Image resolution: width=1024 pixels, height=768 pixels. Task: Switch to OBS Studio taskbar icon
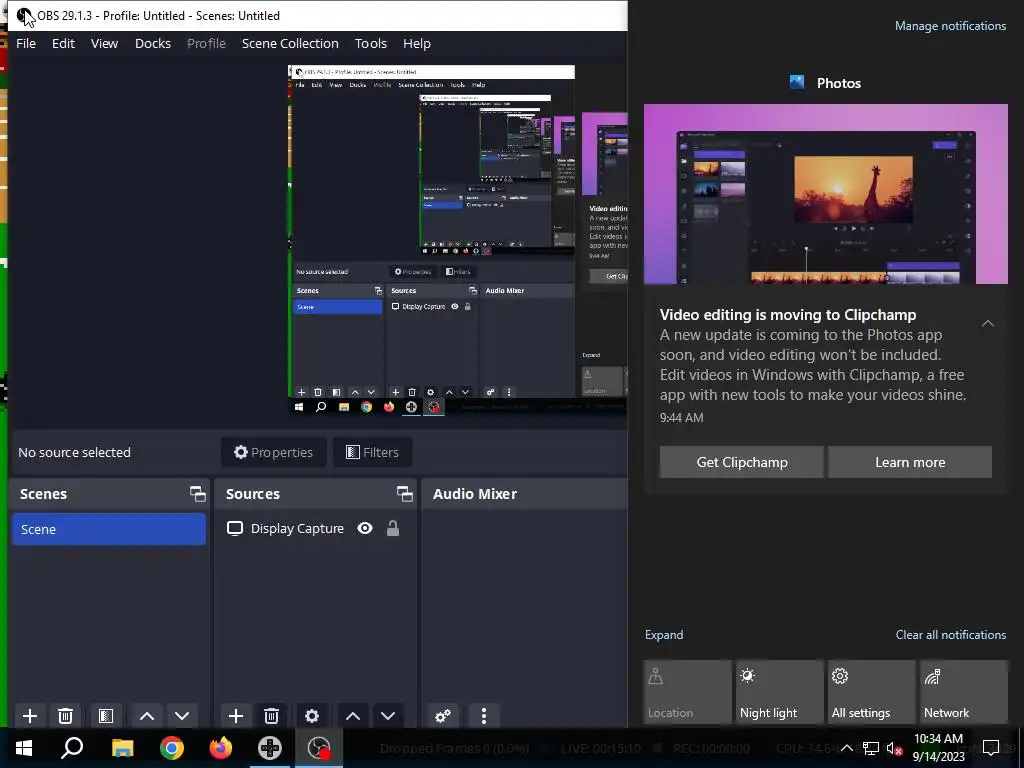click(x=319, y=748)
